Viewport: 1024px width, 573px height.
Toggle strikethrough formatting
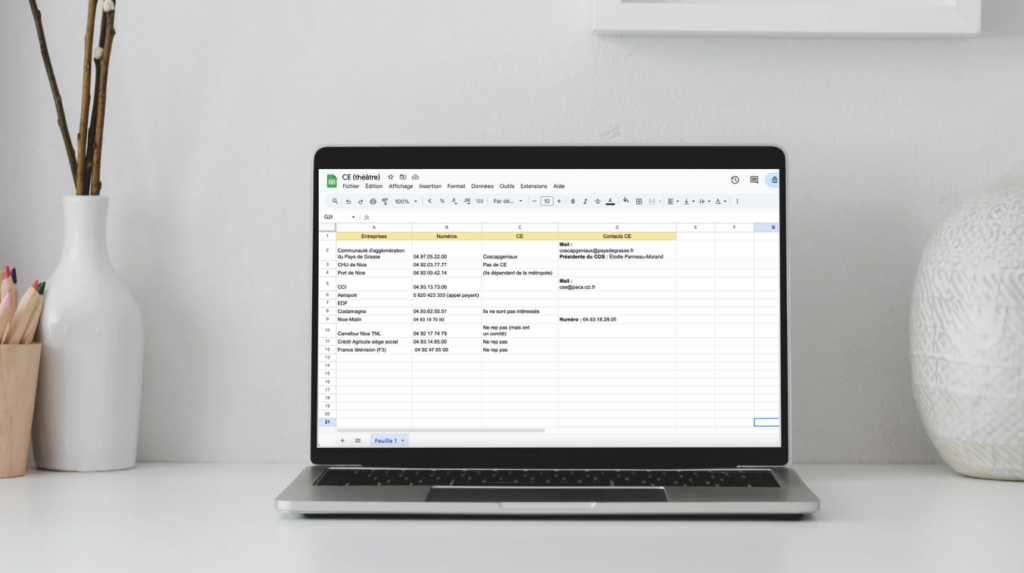click(x=598, y=201)
